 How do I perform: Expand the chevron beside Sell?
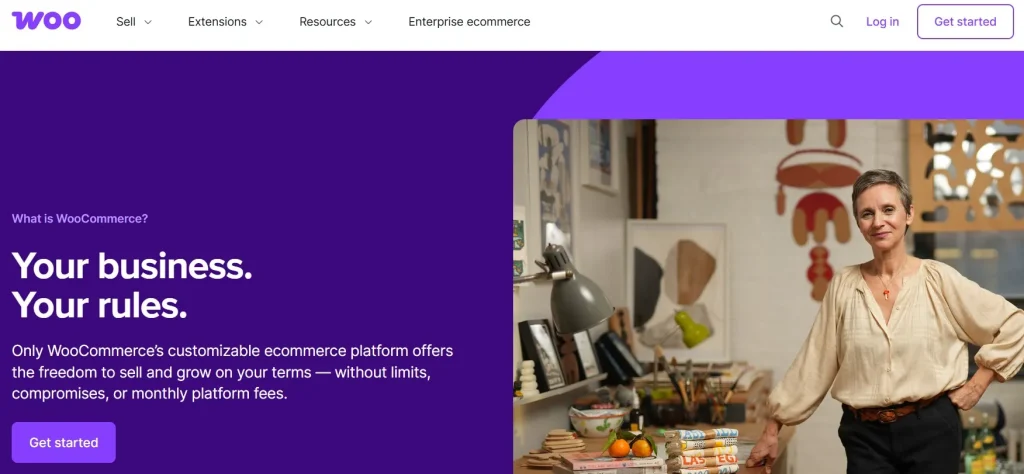[148, 22]
